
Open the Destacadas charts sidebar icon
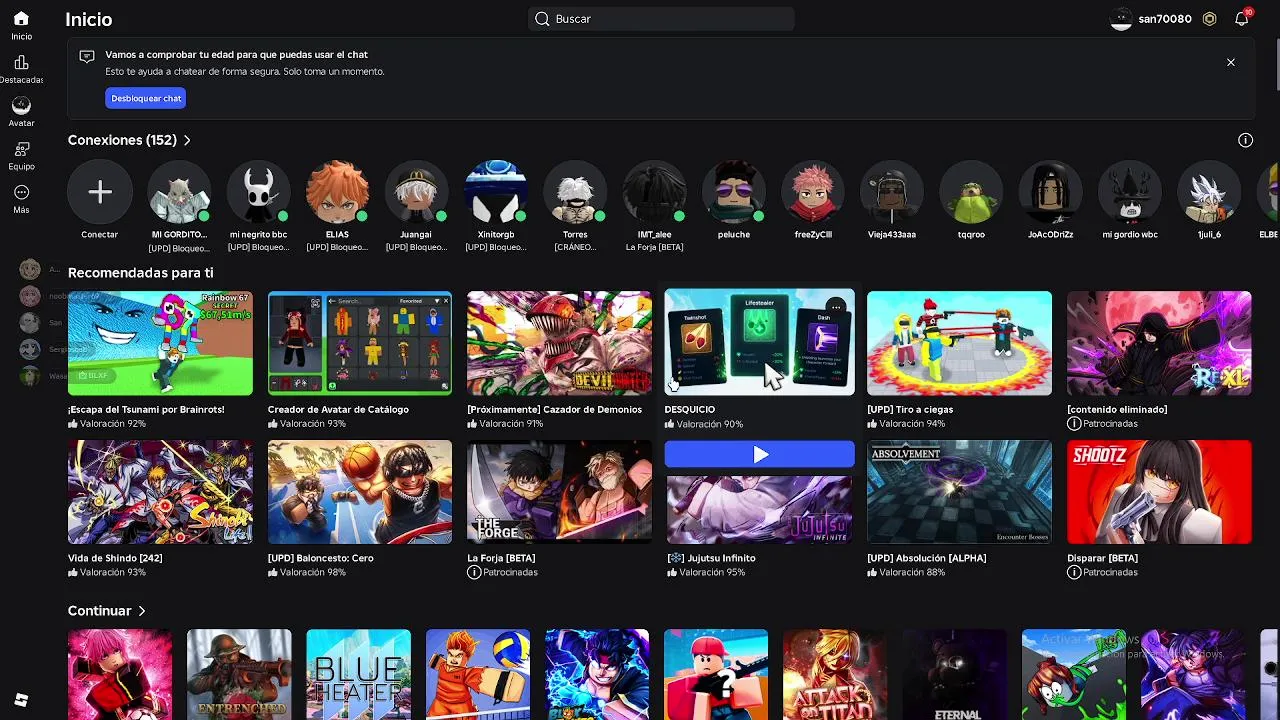point(21,63)
